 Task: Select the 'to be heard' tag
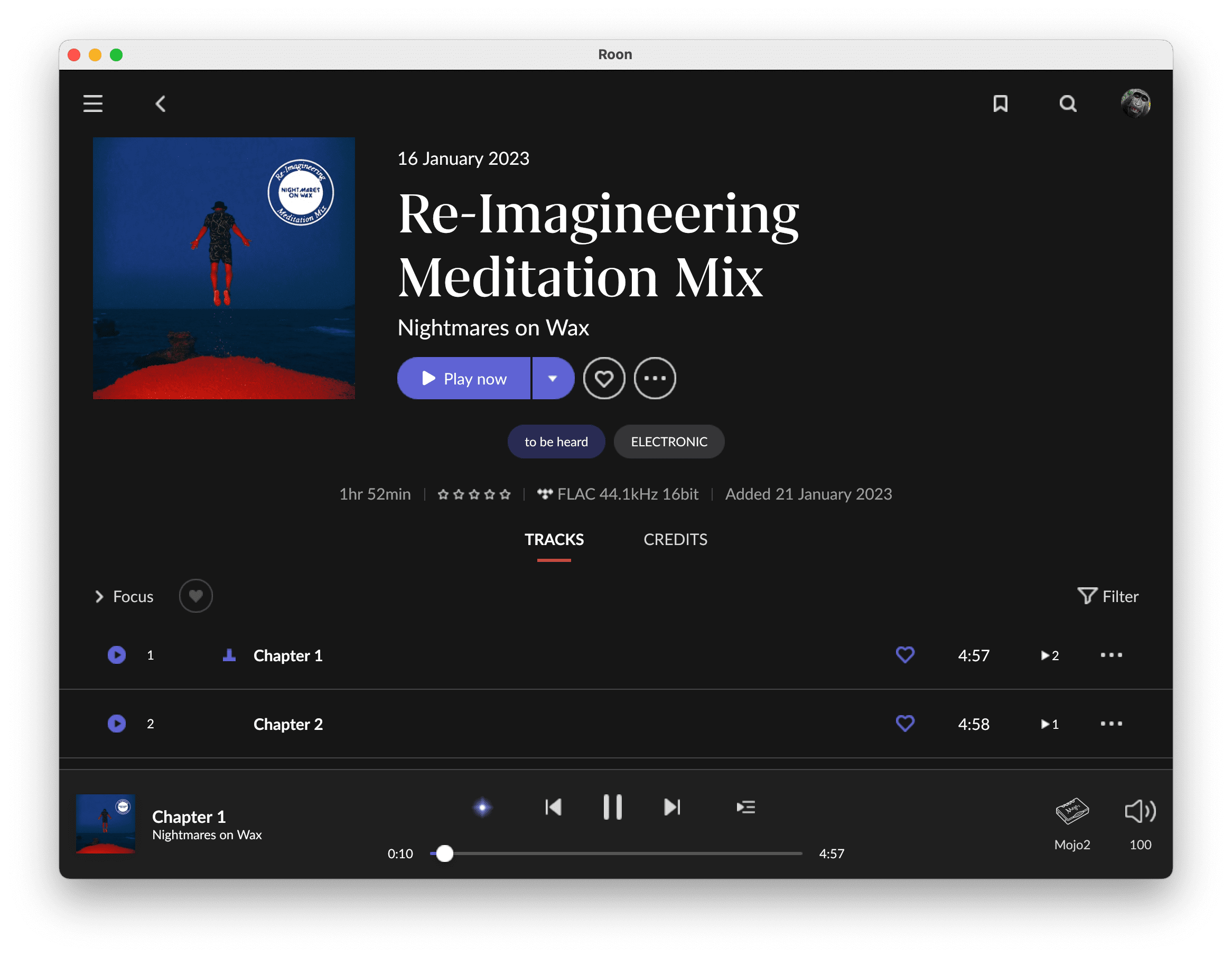click(556, 442)
